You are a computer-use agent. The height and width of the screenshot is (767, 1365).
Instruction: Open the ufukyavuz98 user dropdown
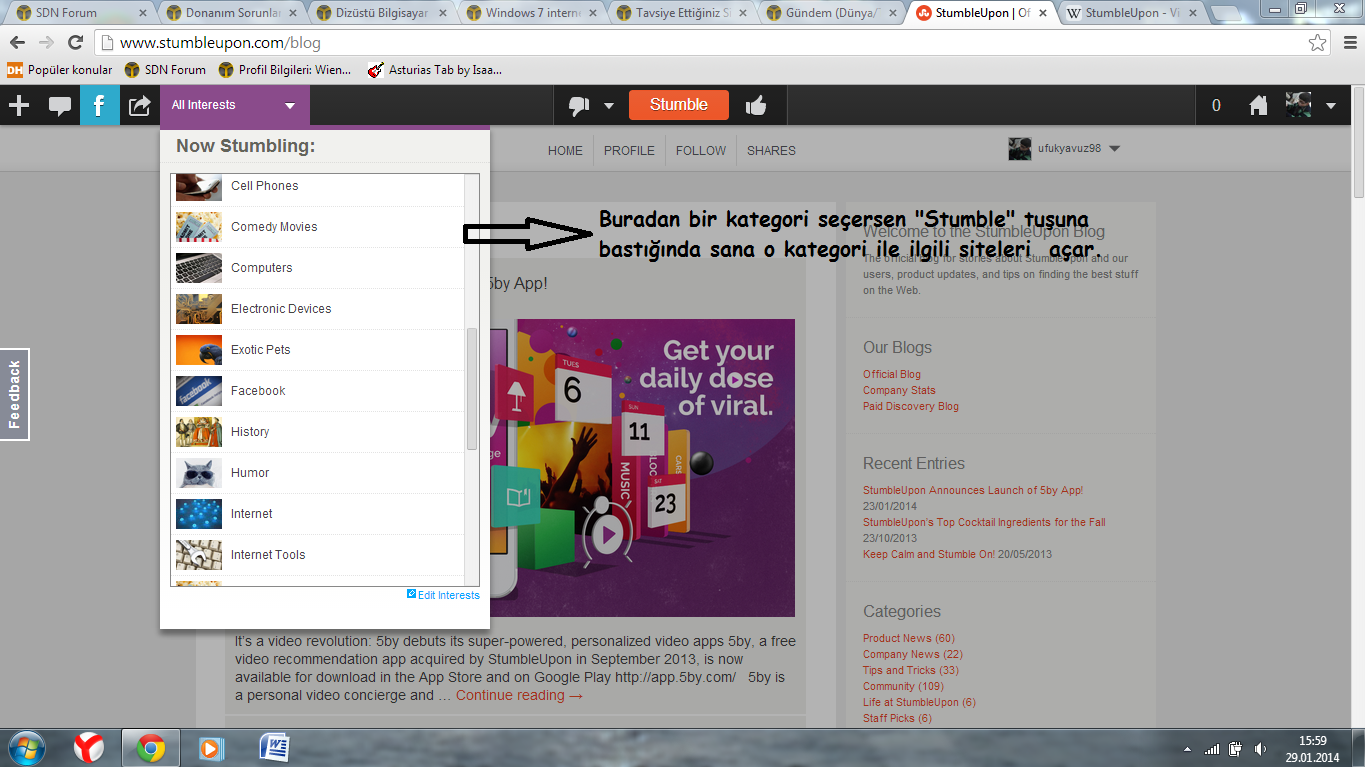(x=1064, y=149)
